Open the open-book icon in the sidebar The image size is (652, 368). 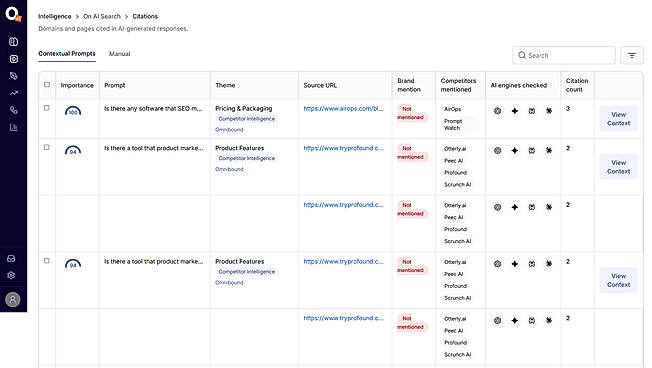pyautogui.click(x=13, y=42)
